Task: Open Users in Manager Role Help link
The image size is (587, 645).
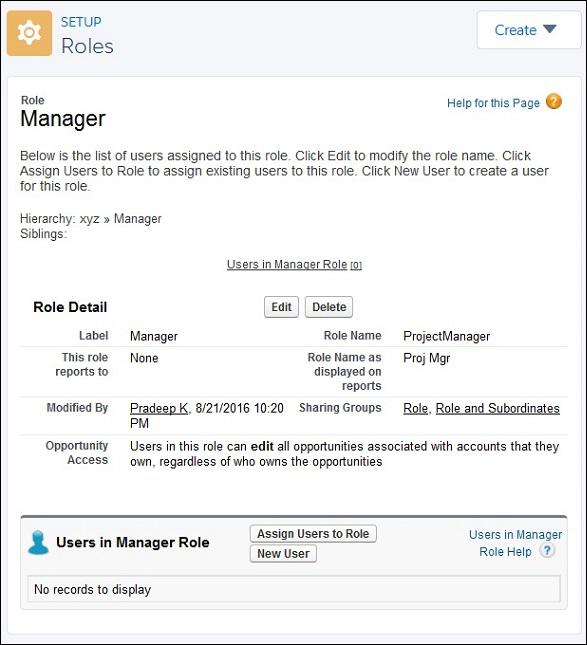Action: [x=515, y=543]
